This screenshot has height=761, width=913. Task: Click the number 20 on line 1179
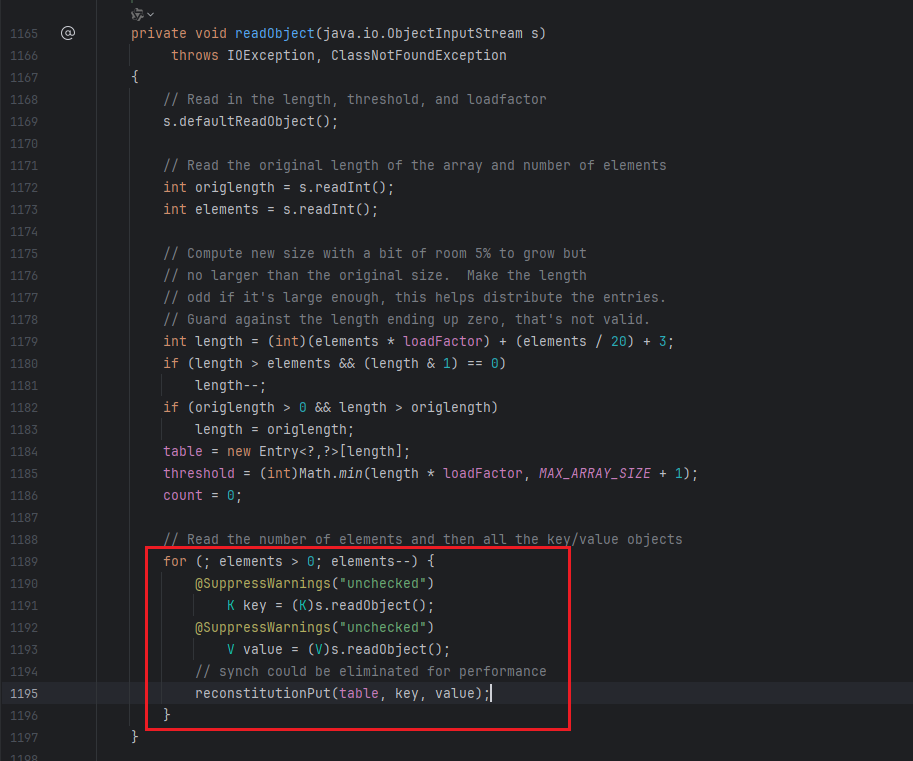point(618,341)
